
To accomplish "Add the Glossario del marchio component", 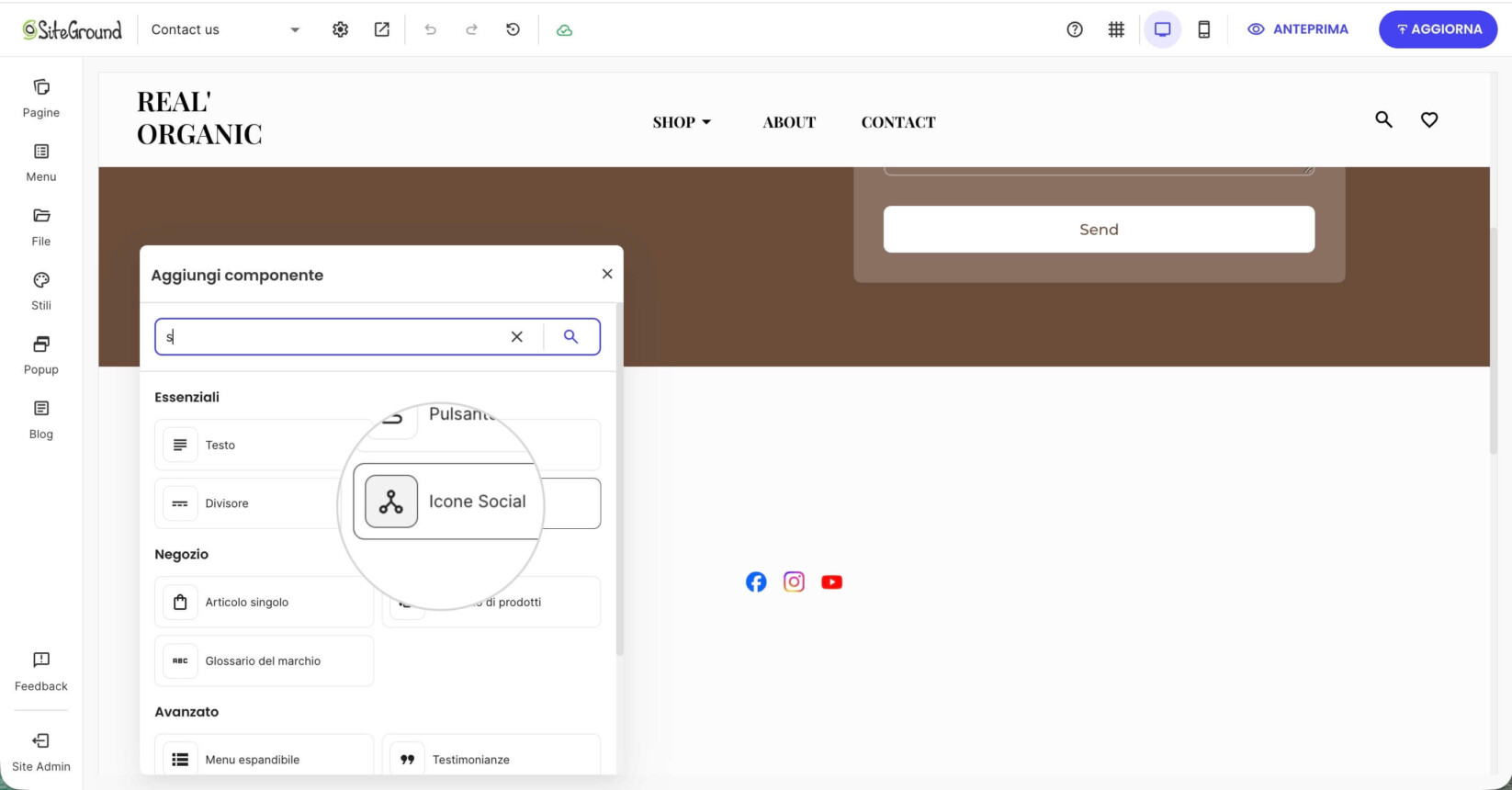I will click(x=264, y=660).
